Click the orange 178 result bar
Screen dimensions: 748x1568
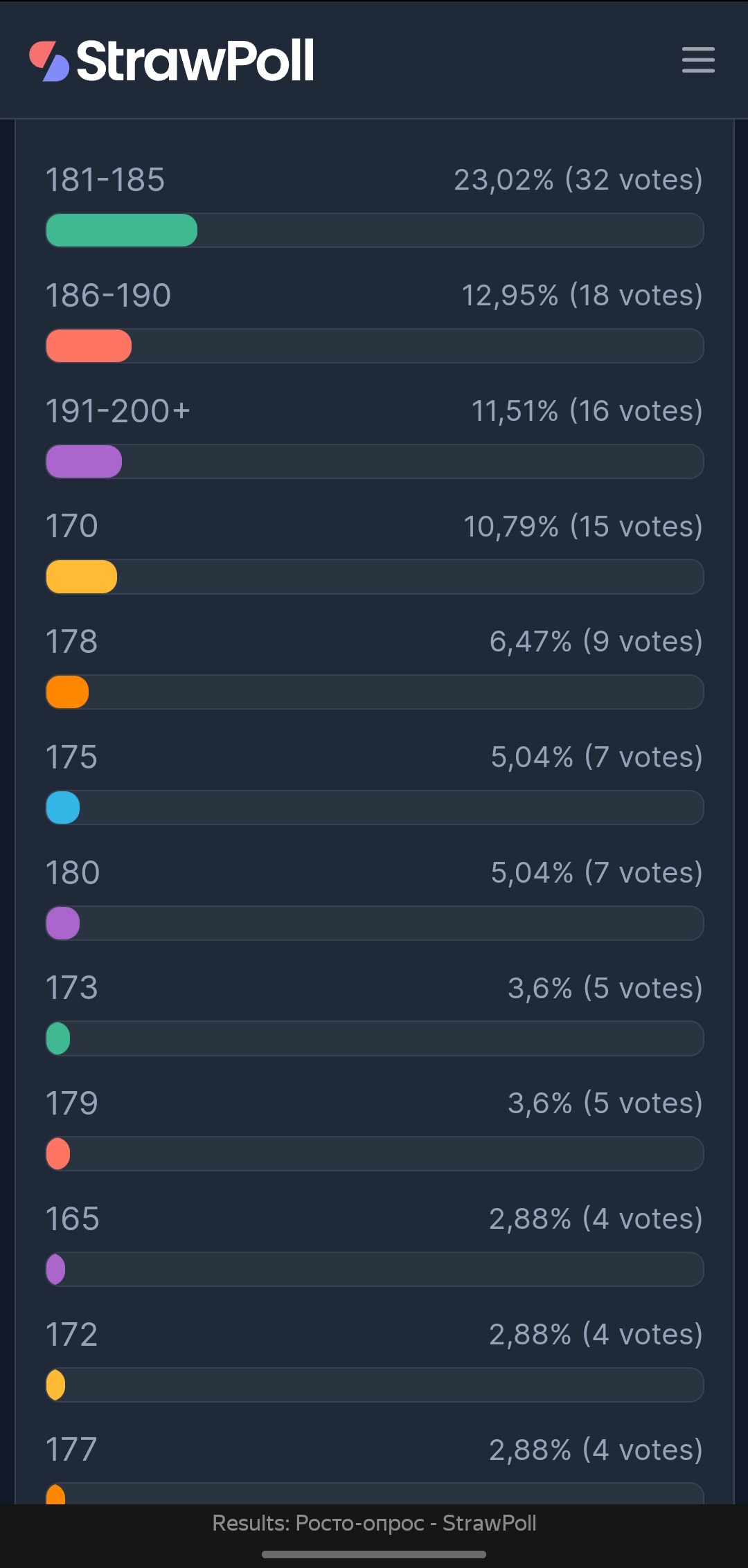[x=67, y=692]
